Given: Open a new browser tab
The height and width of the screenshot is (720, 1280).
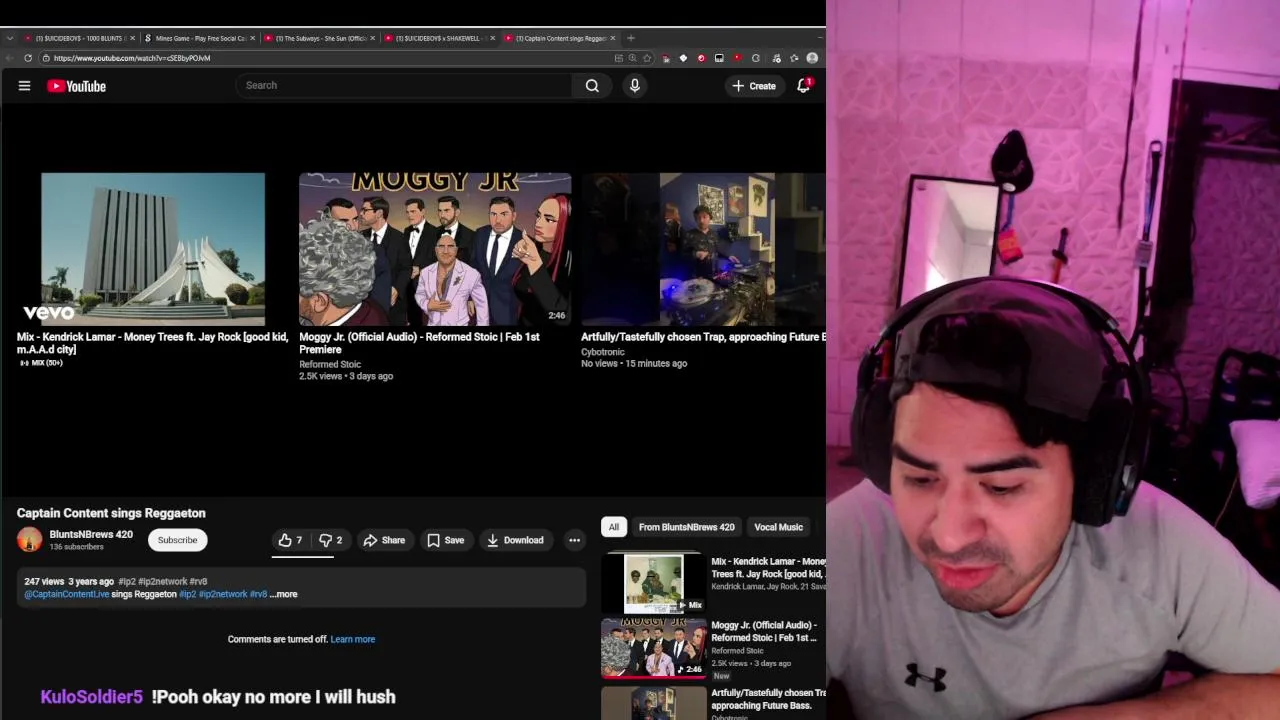Looking at the screenshot, I should [630, 38].
